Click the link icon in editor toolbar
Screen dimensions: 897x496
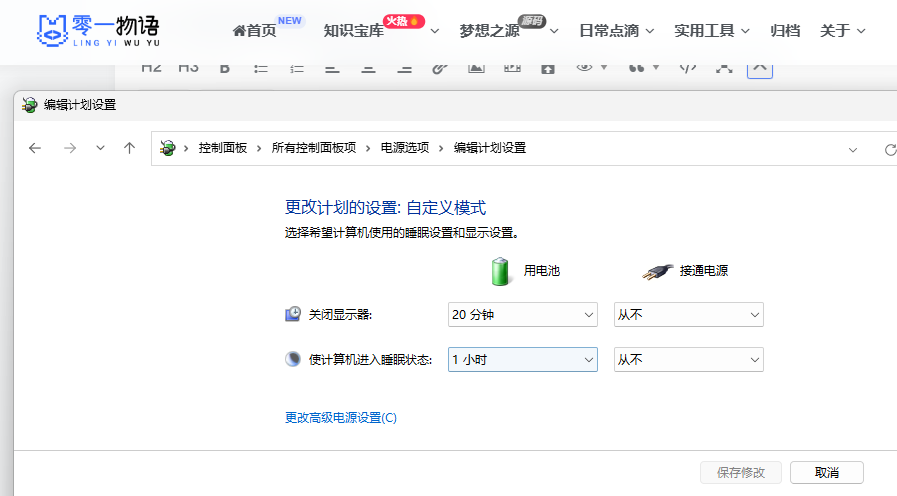[x=439, y=68]
